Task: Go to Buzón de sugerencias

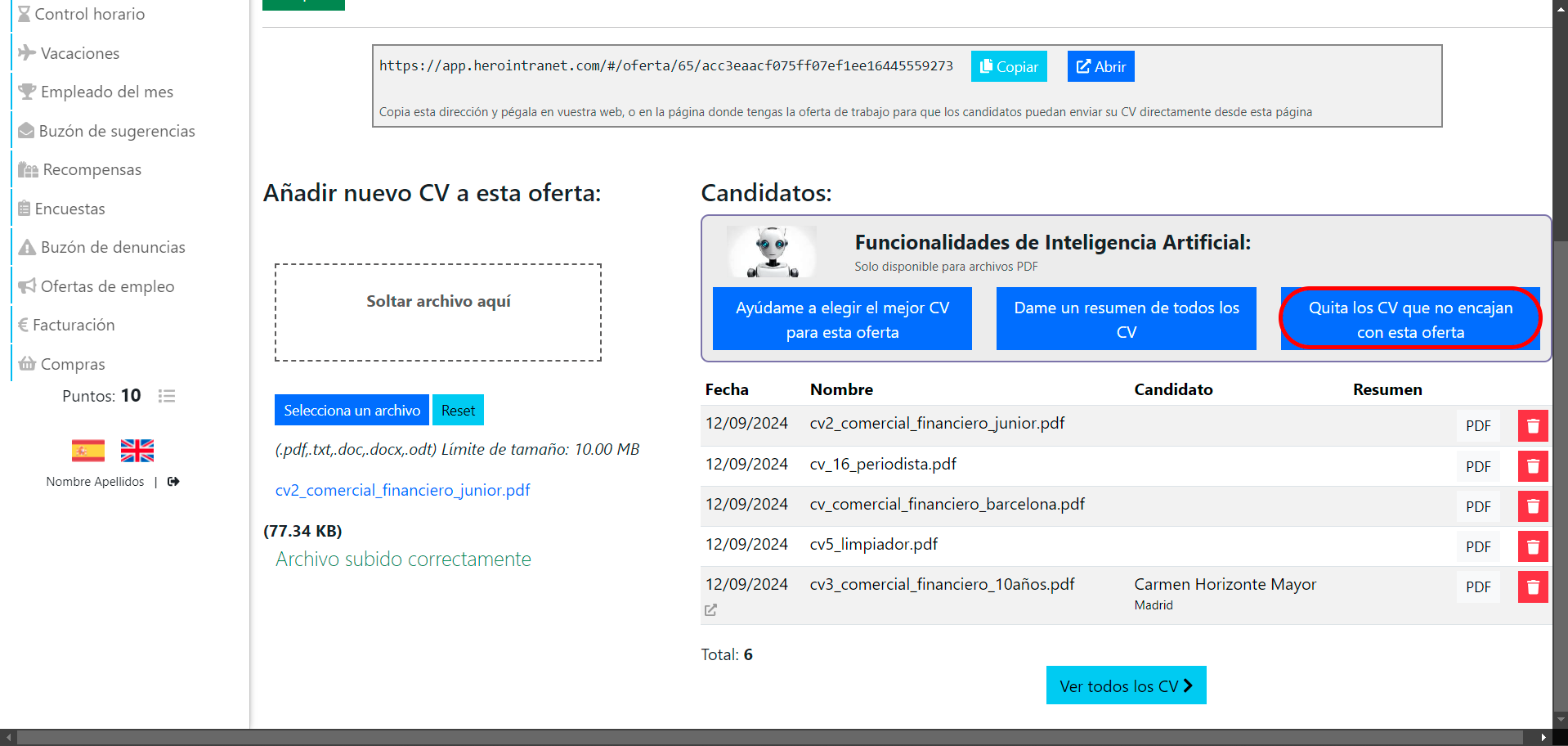Action: click(106, 131)
